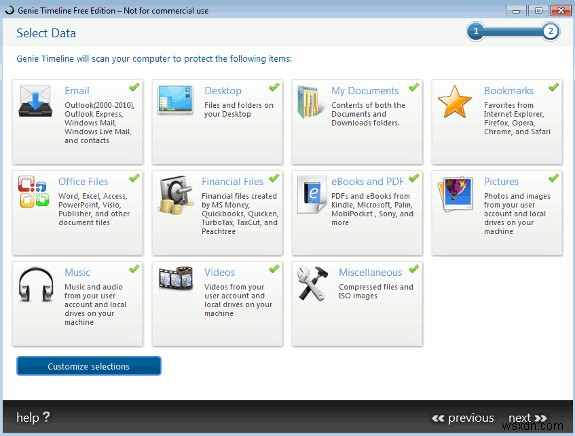Open the help link
The image size is (575, 436).
pos(33,417)
